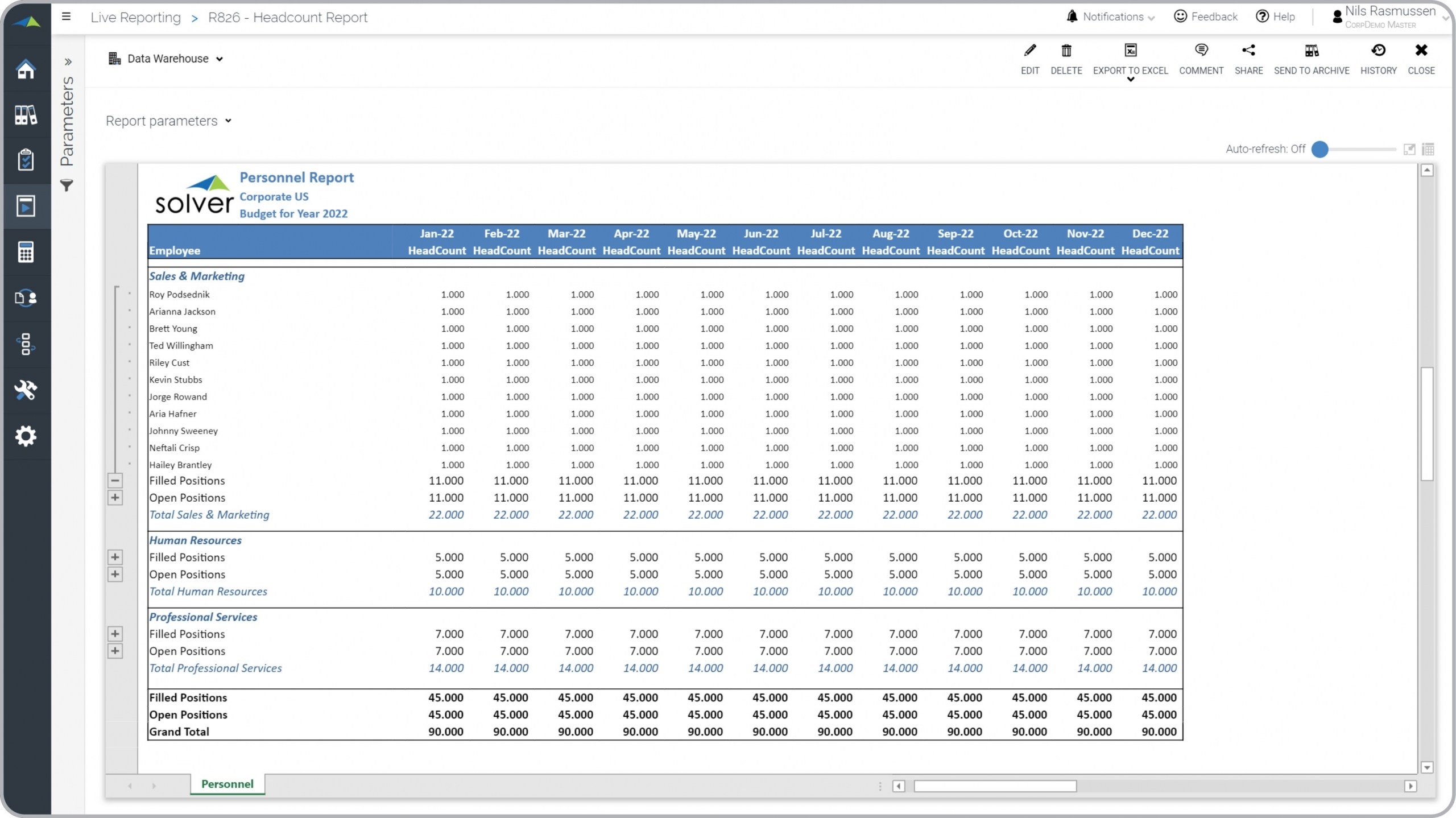Open the hamburger menu
This screenshot has height=818, width=1456.
pyautogui.click(x=67, y=16)
